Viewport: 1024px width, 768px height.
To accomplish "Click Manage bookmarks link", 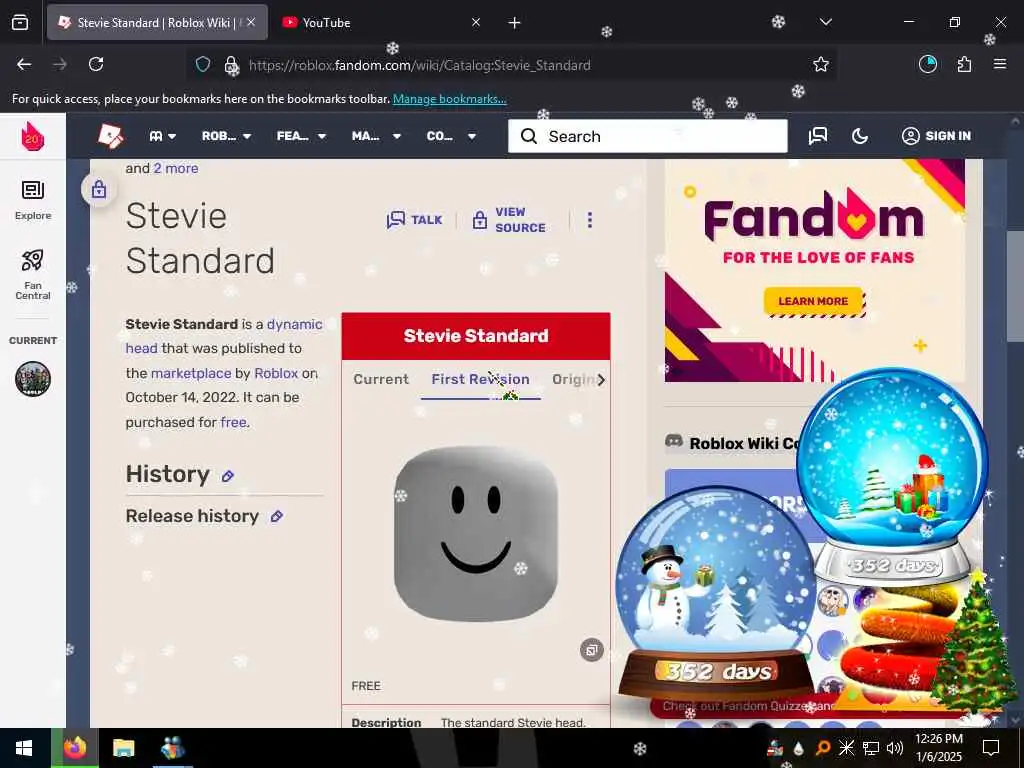I will coord(449,99).
